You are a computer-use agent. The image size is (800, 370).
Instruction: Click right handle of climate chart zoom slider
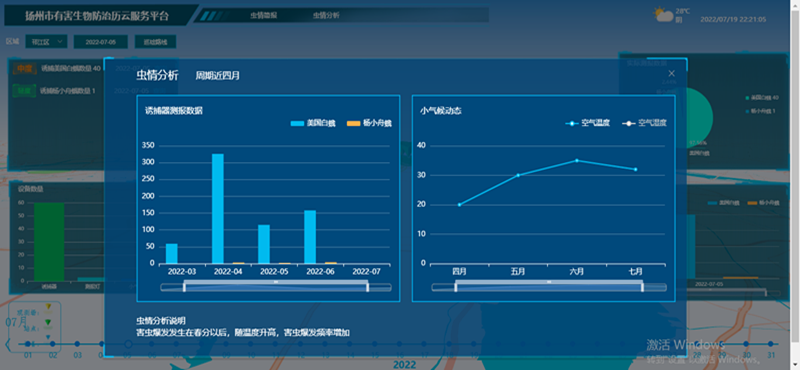642,287
